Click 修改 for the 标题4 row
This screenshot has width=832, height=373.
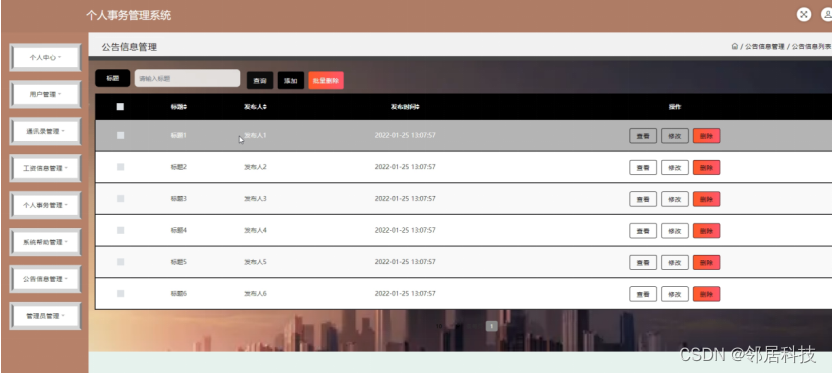675,231
